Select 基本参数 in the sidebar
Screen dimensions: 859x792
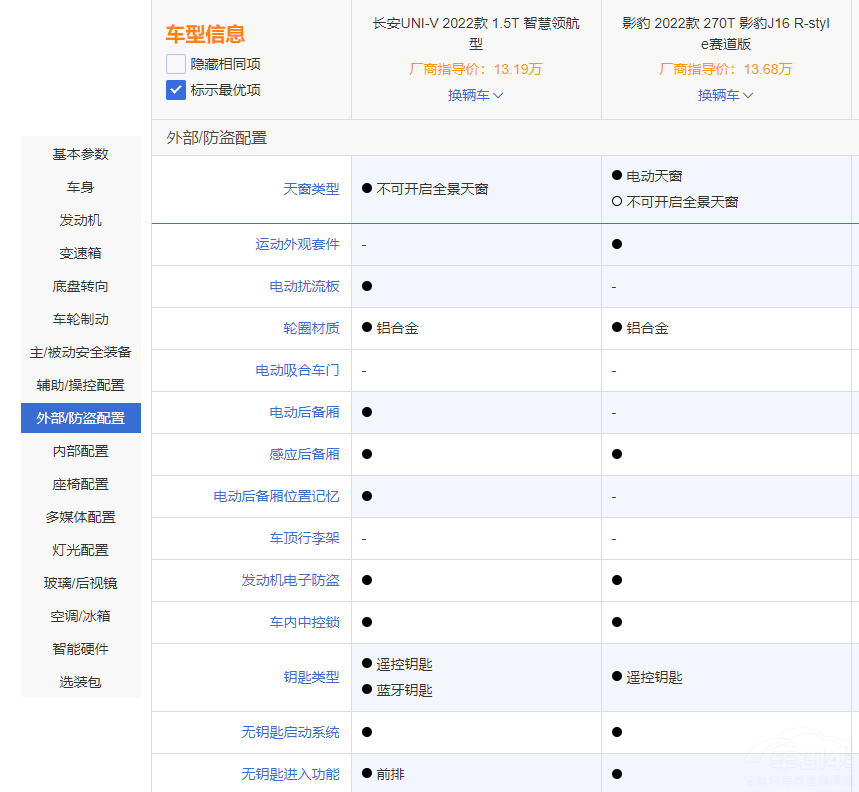pyautogui.click(x=81, y=154)
